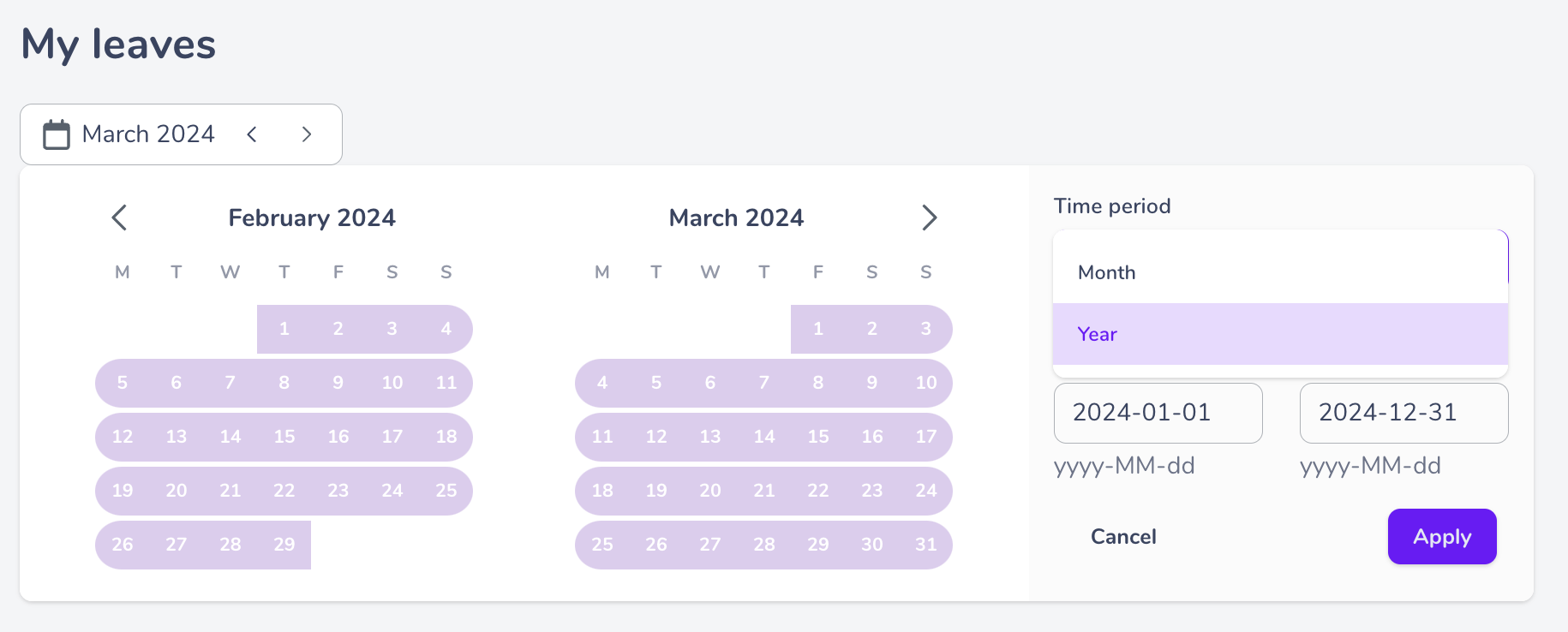Apply the selected date range
1568x632 pixels.
(x=1442, y=536)
